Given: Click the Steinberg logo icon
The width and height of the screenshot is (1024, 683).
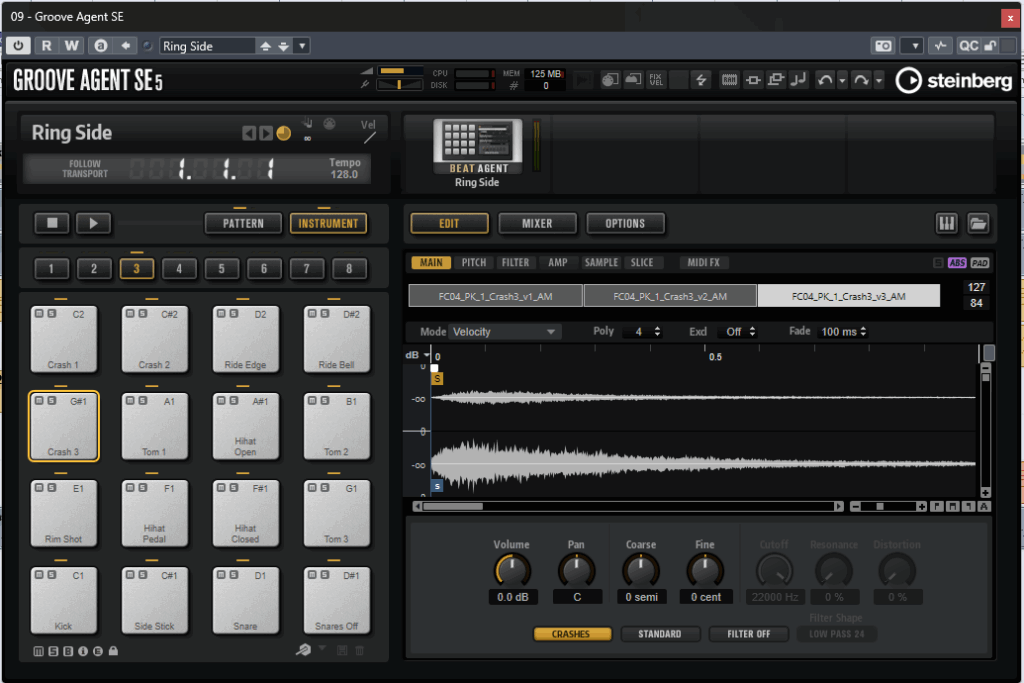Looking at the screenshot, I should coord(908,81).
